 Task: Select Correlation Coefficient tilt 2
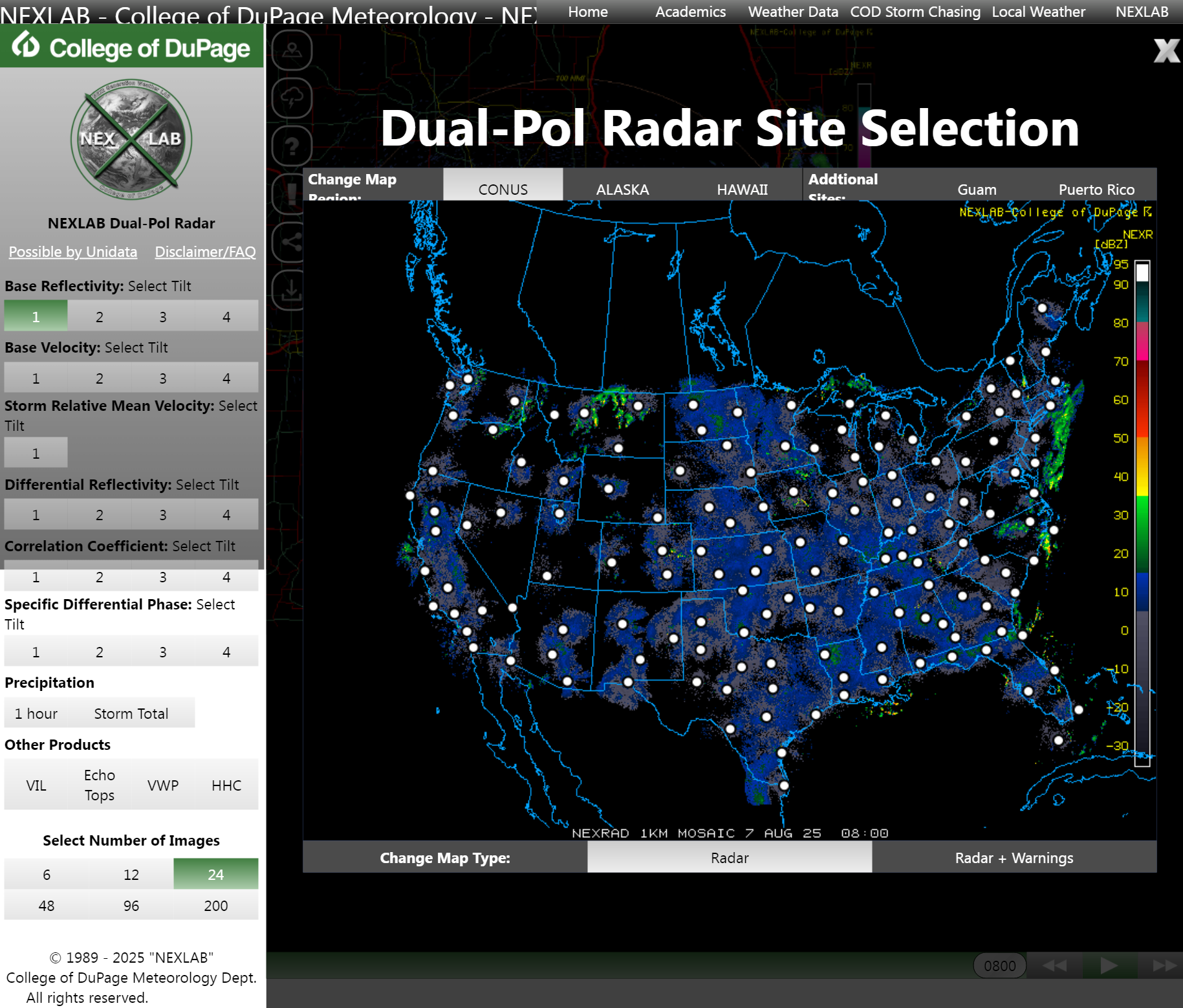coord(100,576)
